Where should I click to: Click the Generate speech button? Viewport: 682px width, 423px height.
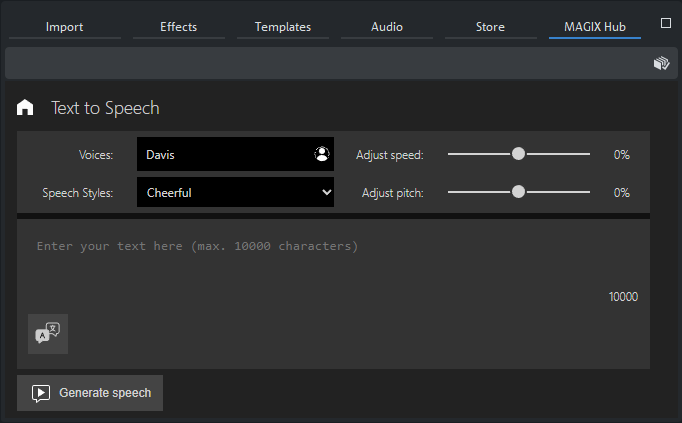[x=90, y=393]
